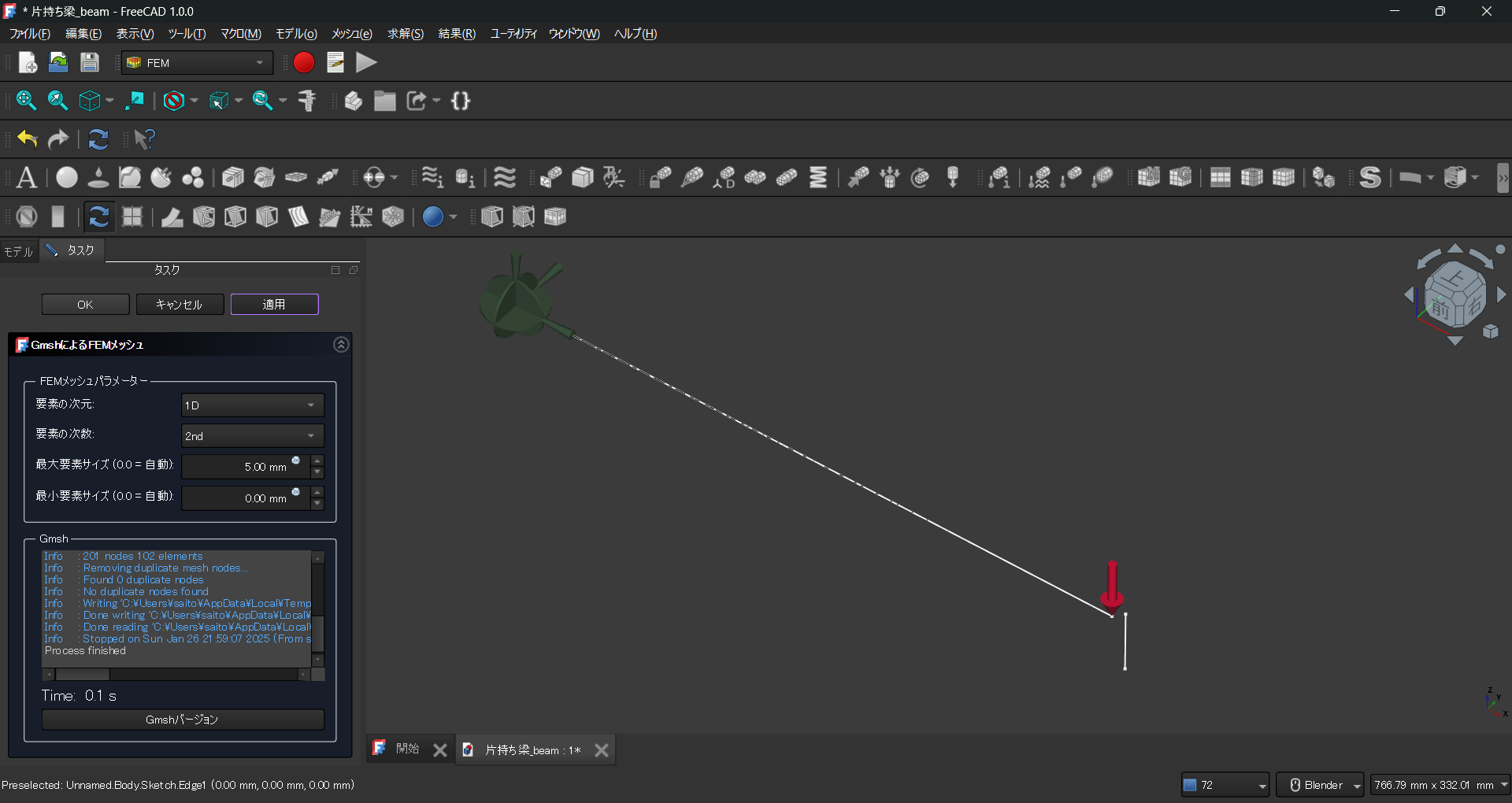Click the Gmshバージョン button
Viewport: 1512px width, 803px height.
[183, 720]
